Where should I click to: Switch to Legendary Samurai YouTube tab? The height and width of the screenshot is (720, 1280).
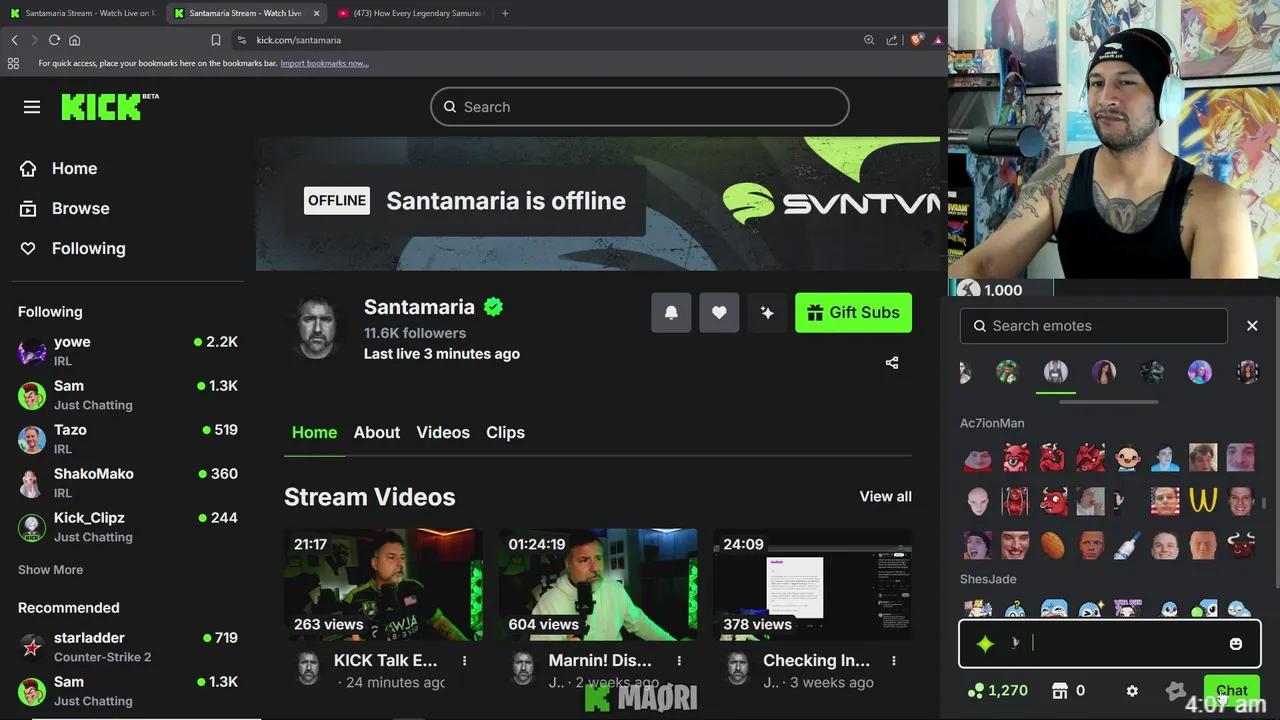(410, 13)
